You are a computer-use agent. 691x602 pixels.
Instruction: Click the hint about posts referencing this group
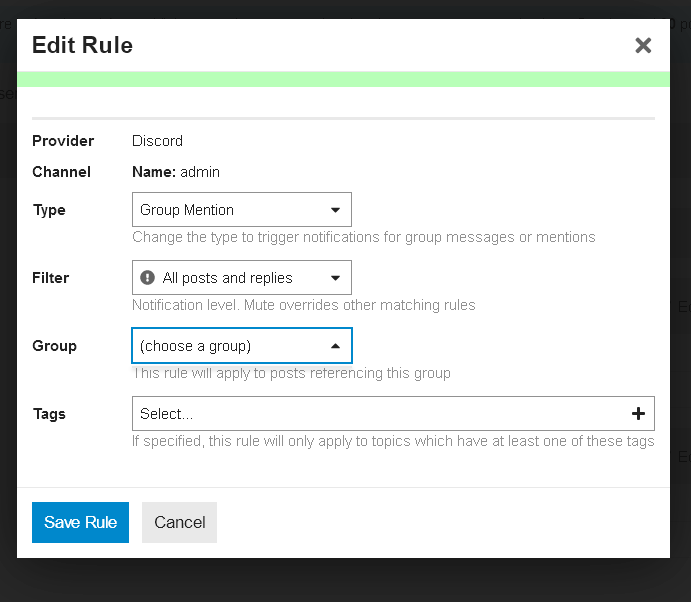[291, 373]
